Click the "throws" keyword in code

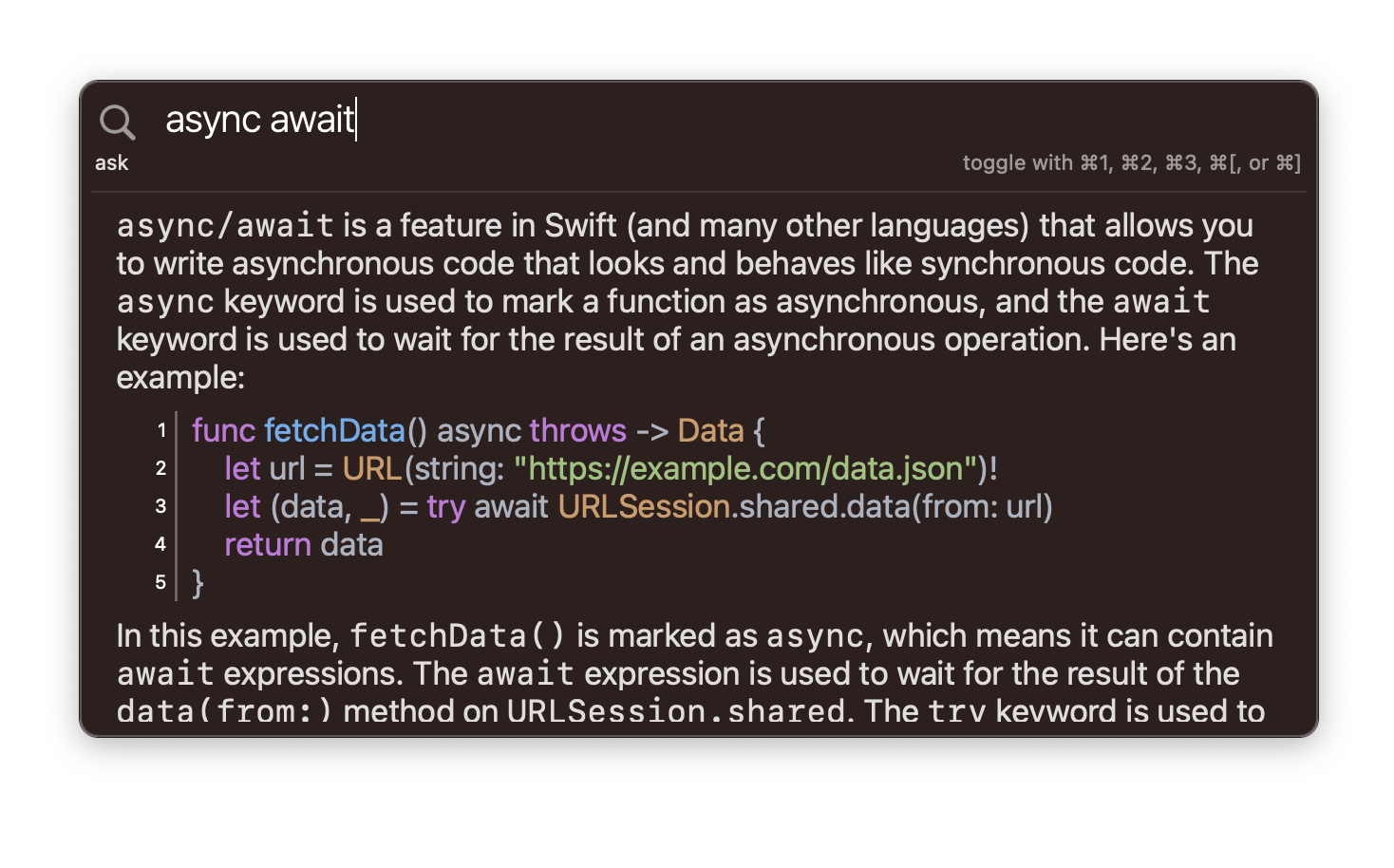[x=578, y=430]
